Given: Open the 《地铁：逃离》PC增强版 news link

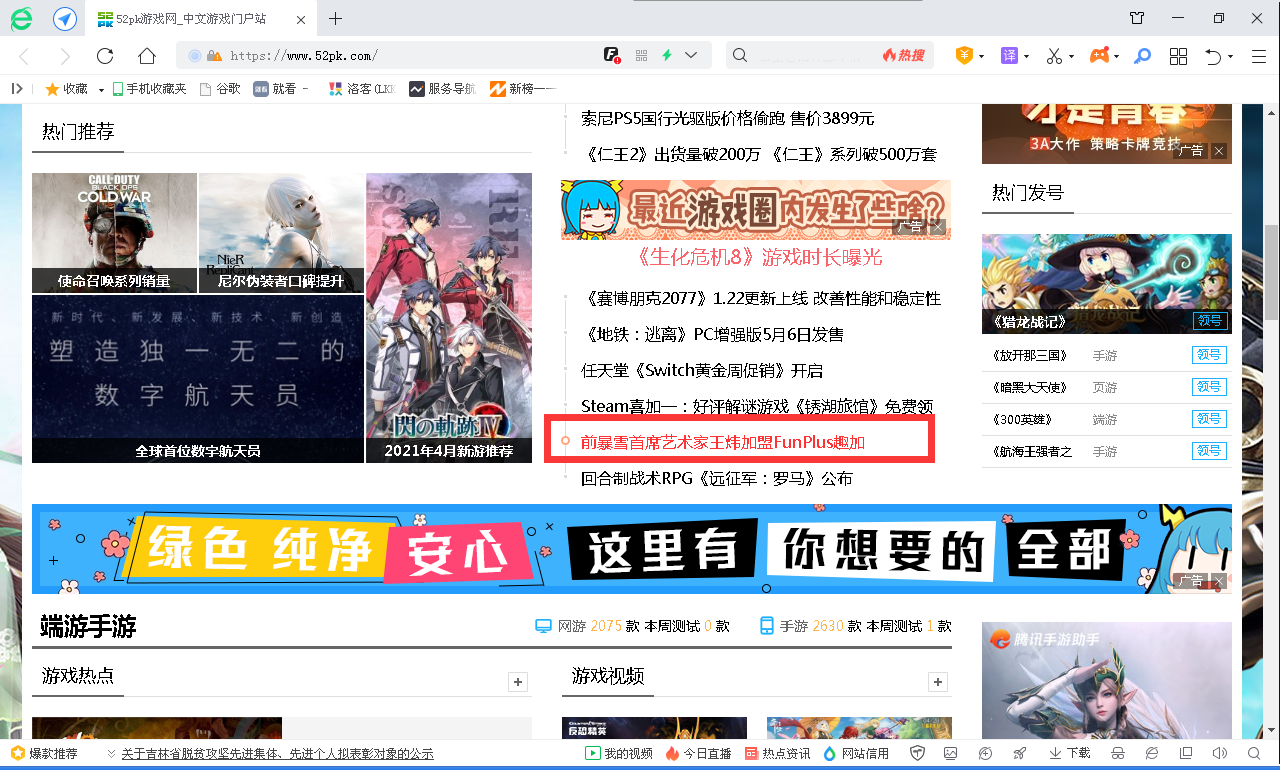Looking at the screenshot, I should coord(712,334).
